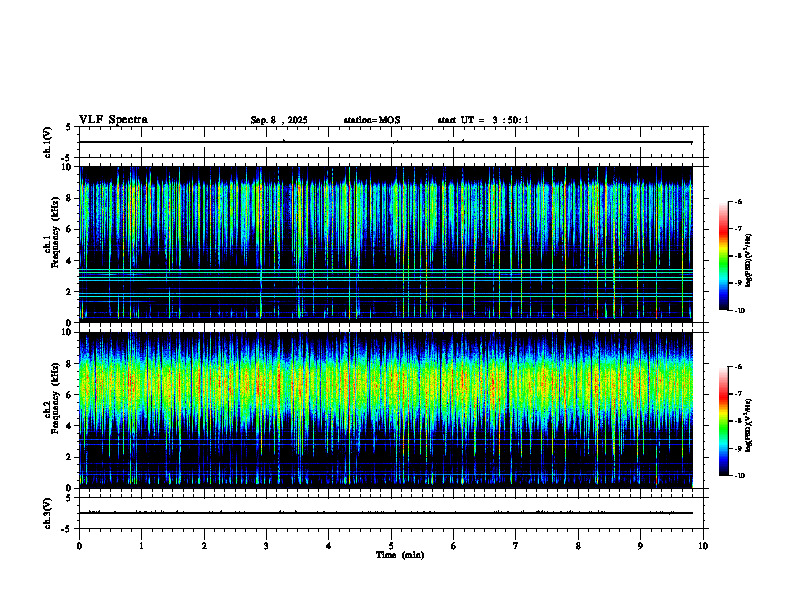Click the ch.2 PSD color bar
This screenshot has width=792, height=612.
[x=724, y=421]
